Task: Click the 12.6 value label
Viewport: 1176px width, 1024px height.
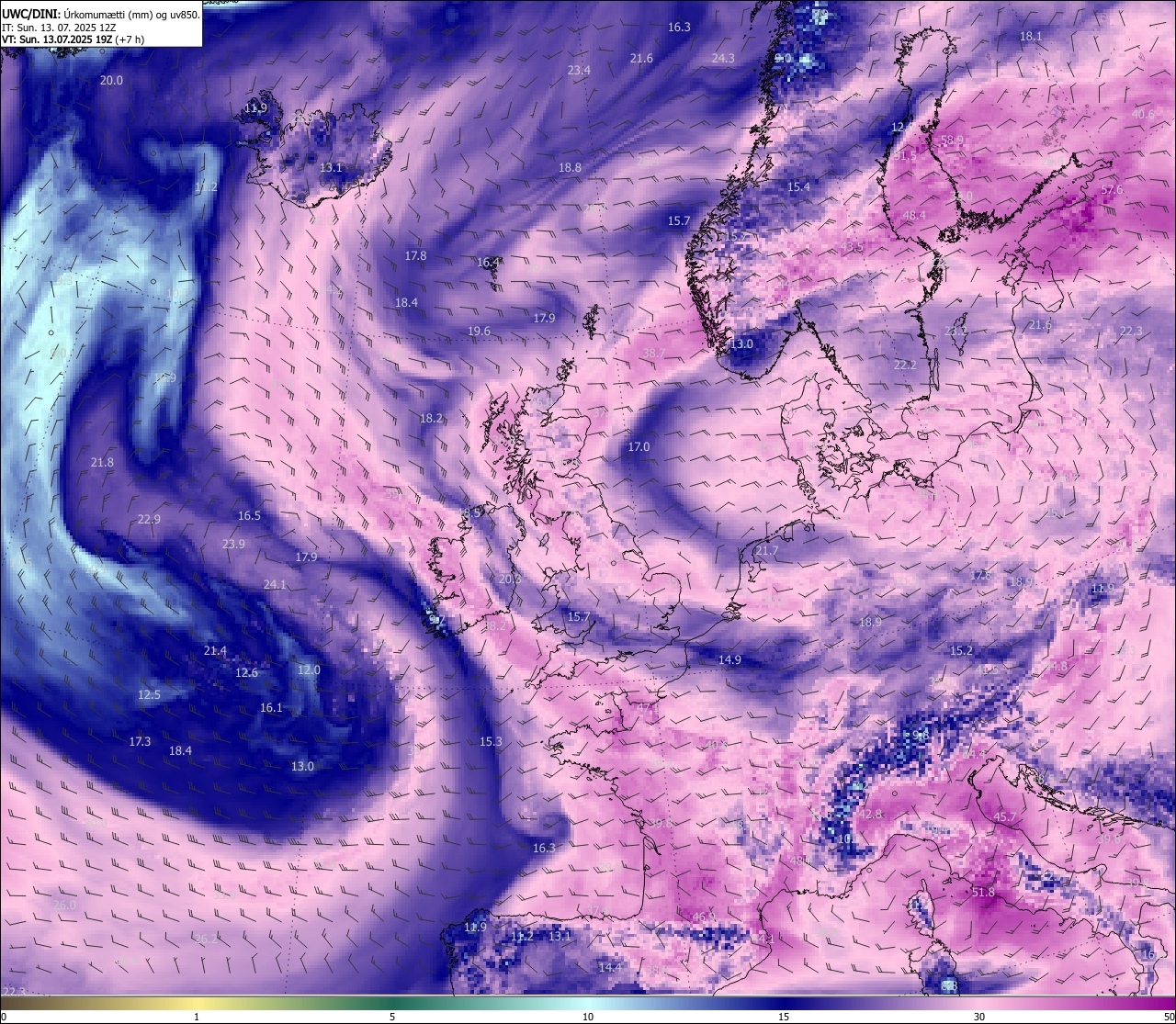Action: (x=246, y=673)
